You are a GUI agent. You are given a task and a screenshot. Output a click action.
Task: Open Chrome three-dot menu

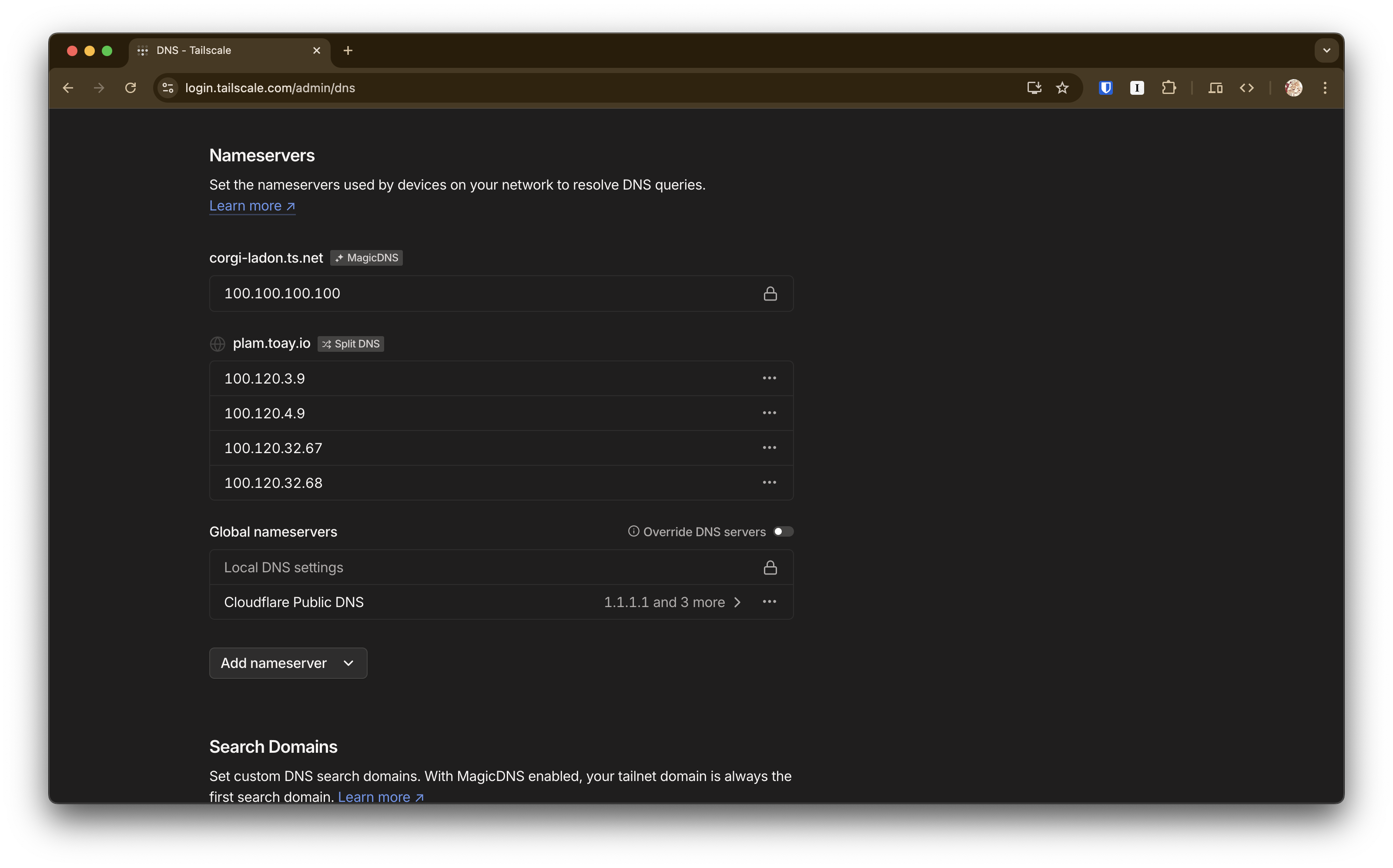pos(1325,88)
